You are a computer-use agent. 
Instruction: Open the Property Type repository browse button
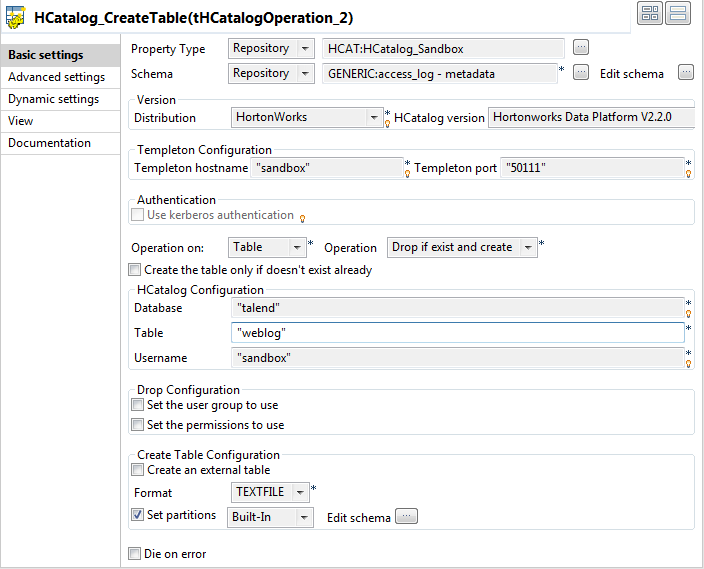click(x=581, y=48)
